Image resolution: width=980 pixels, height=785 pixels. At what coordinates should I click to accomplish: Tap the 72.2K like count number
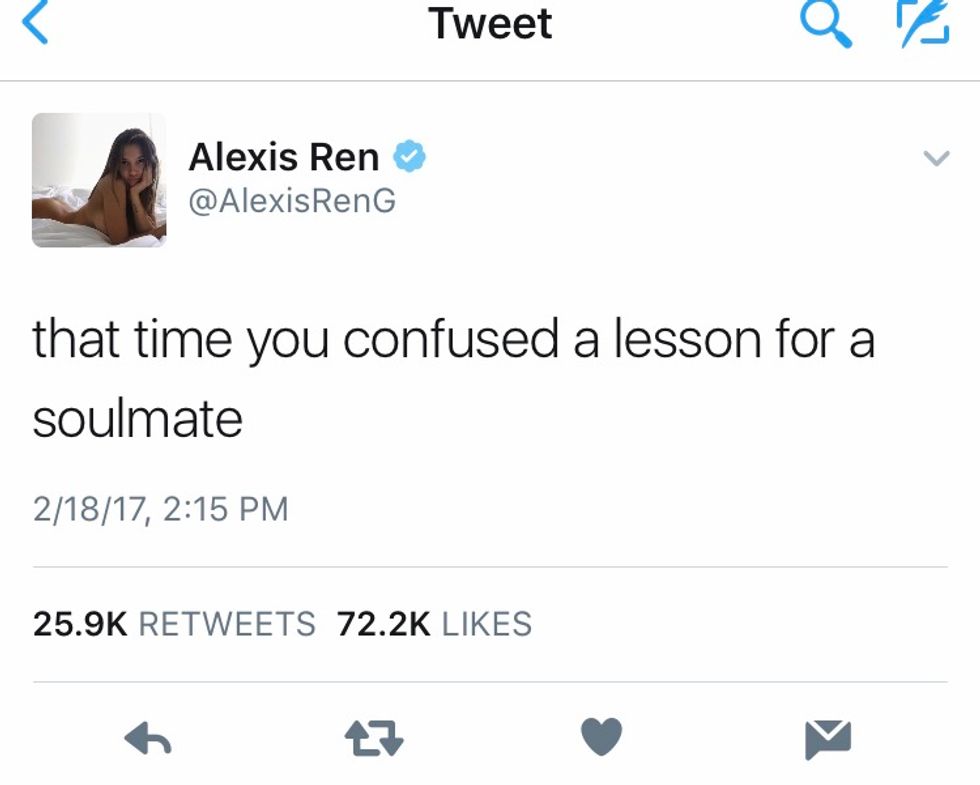click(383, 624)
